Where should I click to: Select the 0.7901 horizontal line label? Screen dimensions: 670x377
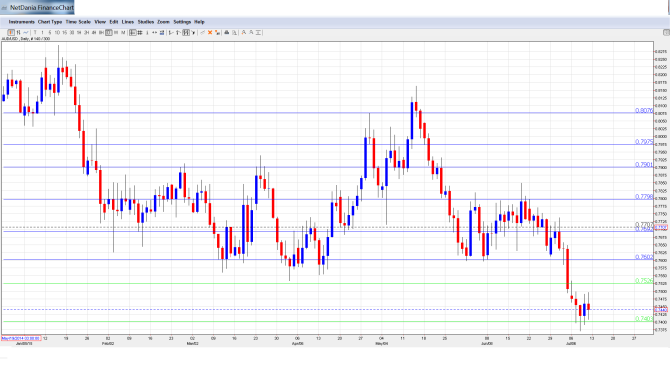click(644, 165)
